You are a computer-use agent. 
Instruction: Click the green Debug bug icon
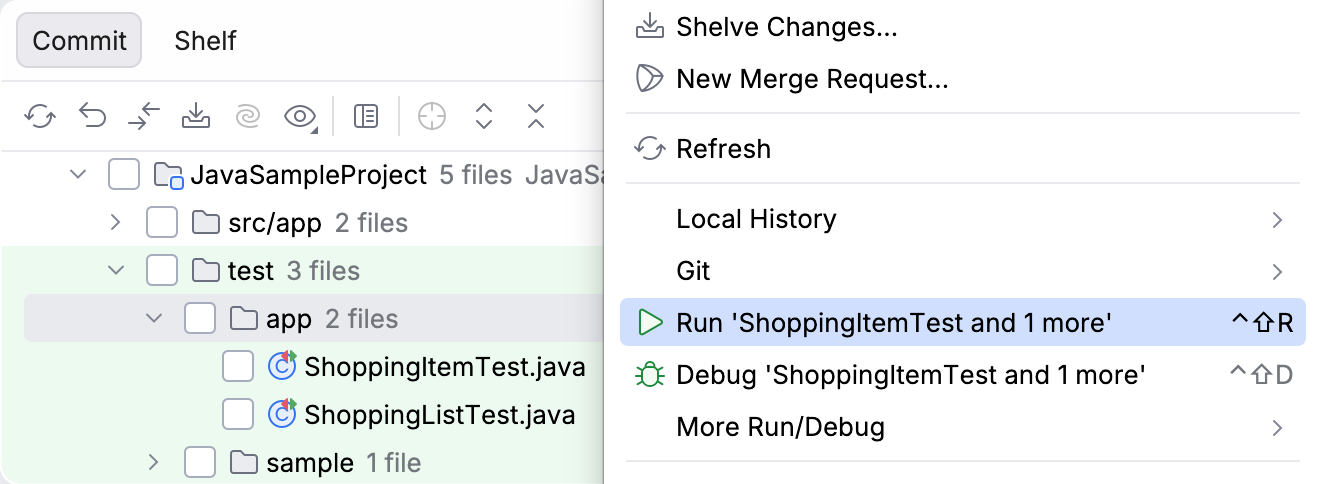(x=651, y=375)
